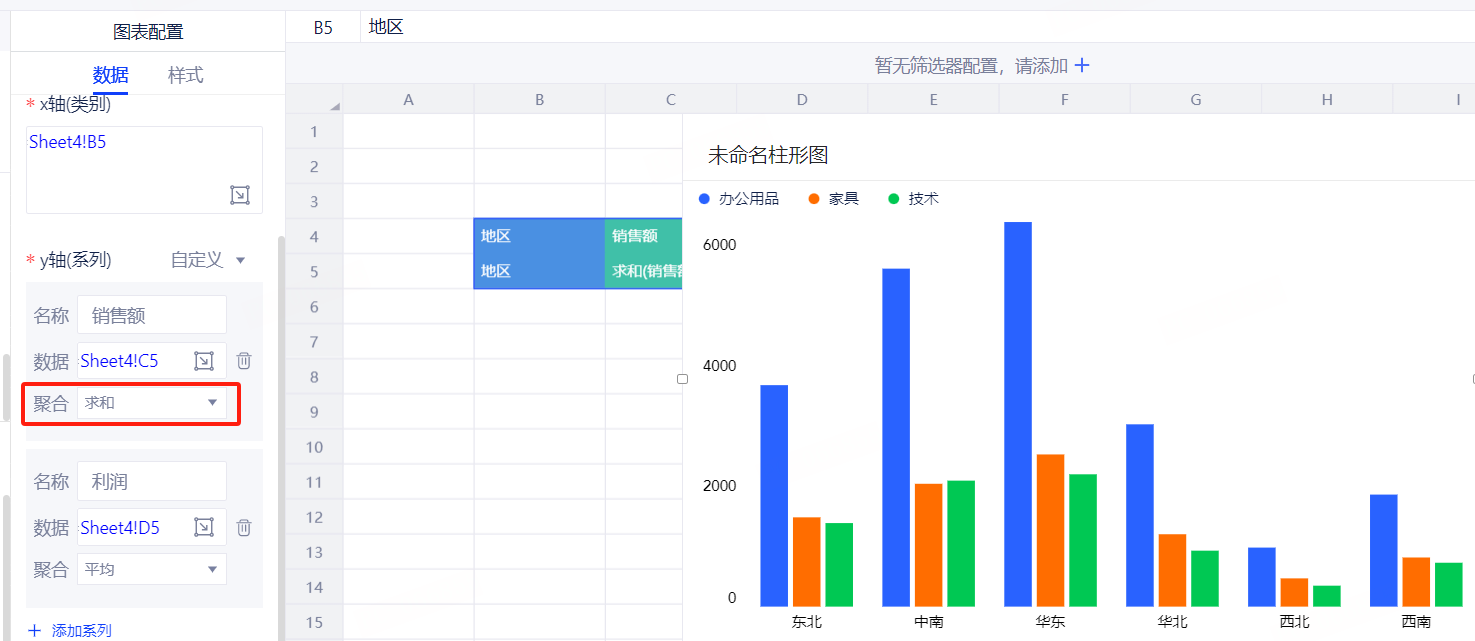Viewport: 1475px width, 641px height.
Task: Expand the 自定义 y-axis mode dropdown
Action: pos(208,260)
